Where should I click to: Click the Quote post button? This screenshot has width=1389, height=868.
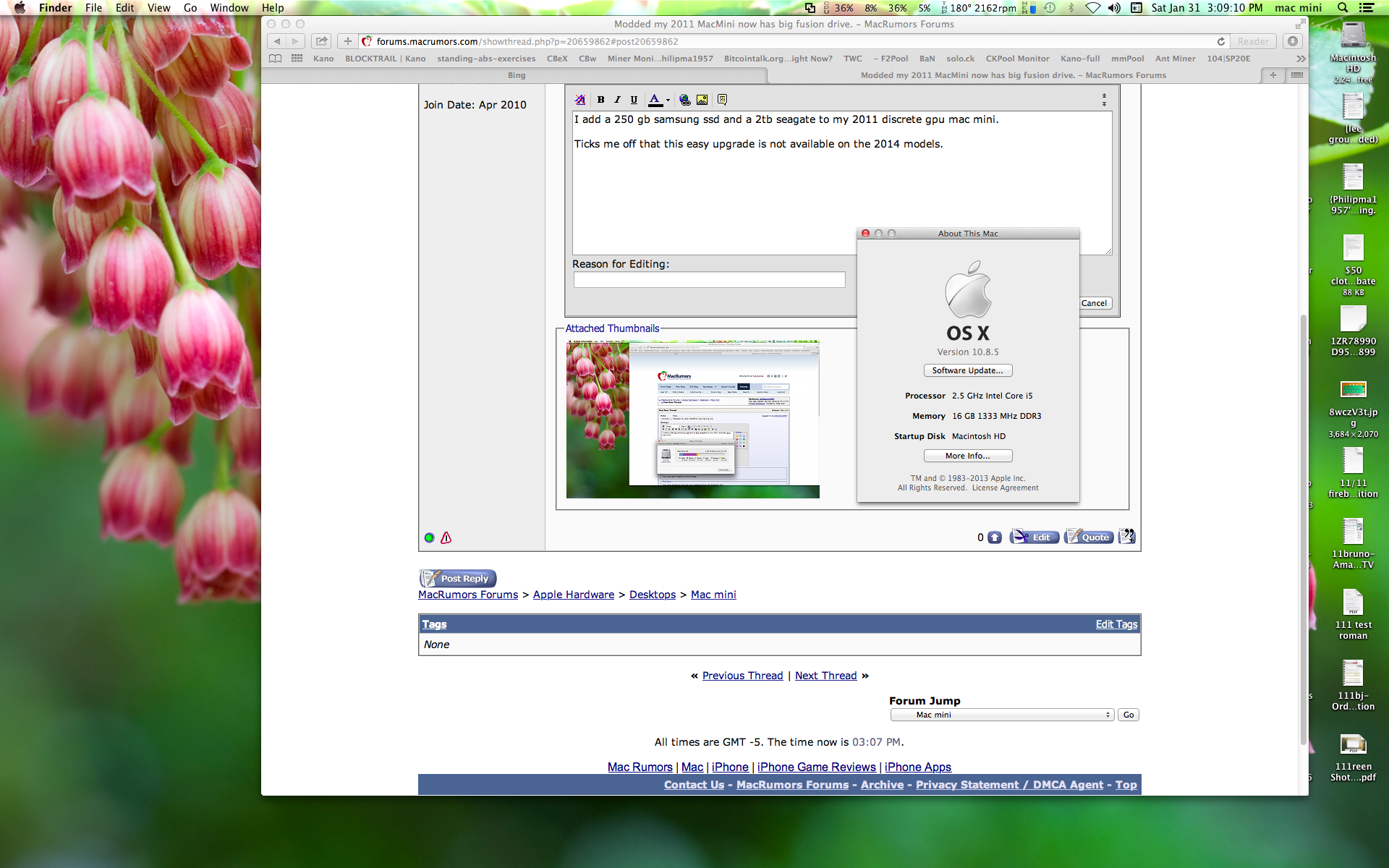1089,537
